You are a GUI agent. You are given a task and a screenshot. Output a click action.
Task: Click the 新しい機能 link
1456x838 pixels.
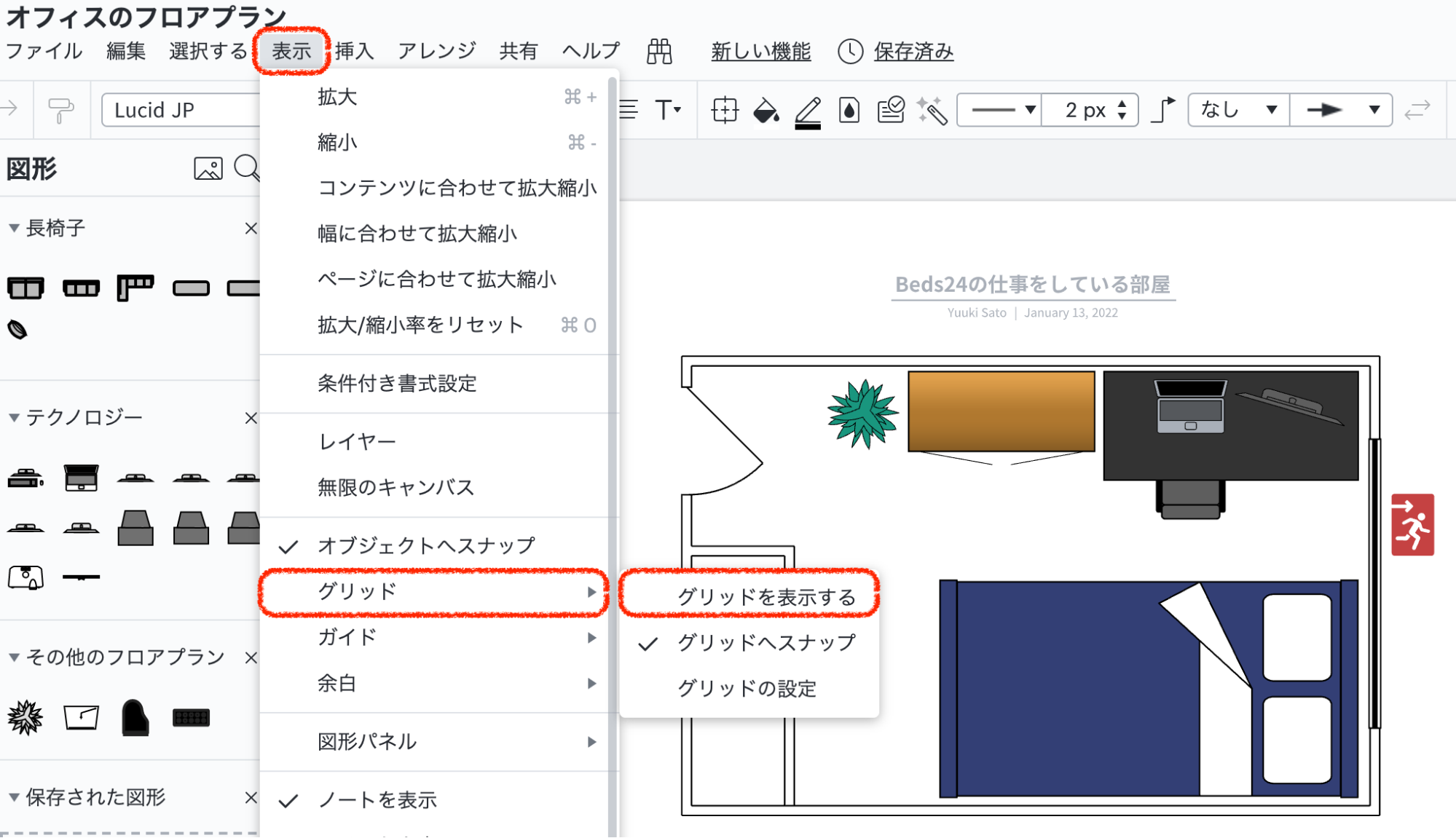[x=760, y=51]
